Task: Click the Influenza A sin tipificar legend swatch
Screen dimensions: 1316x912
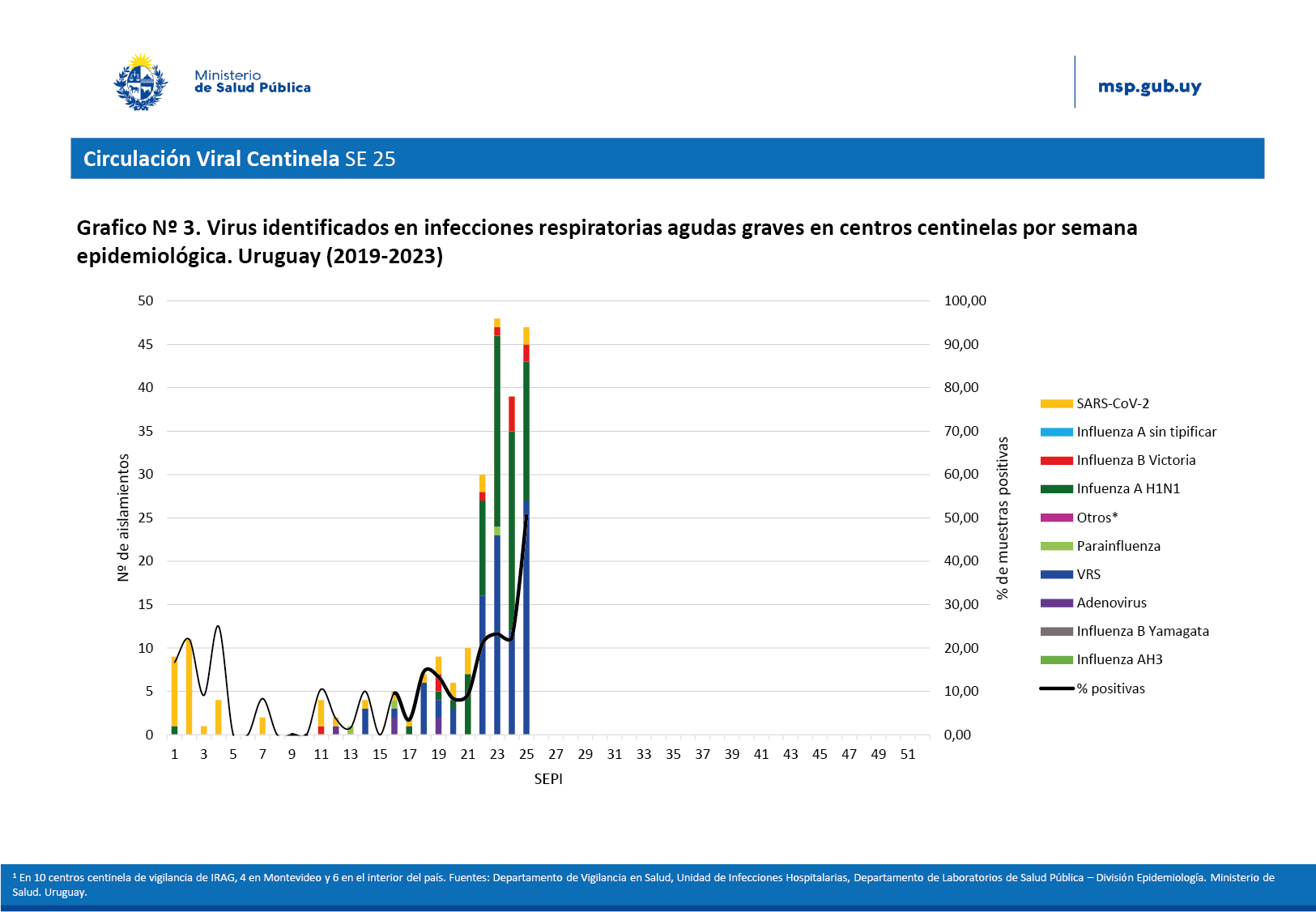Action: (x=1056, y=432)
